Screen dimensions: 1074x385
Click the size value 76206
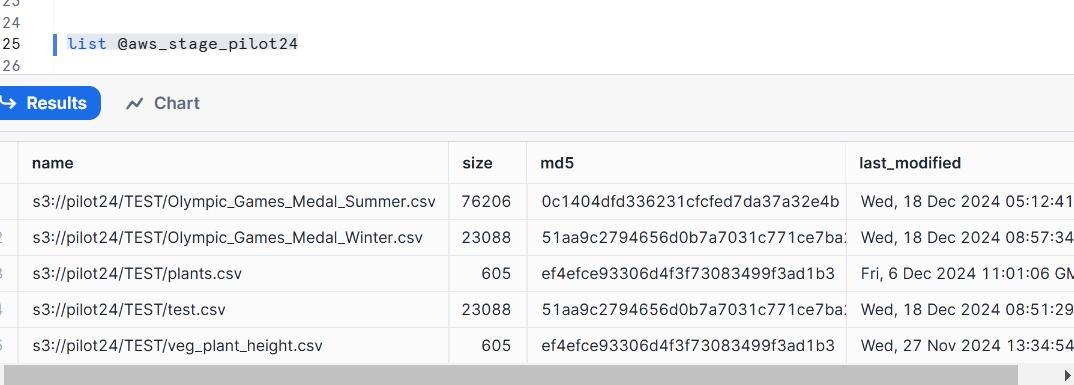(486, 201)
